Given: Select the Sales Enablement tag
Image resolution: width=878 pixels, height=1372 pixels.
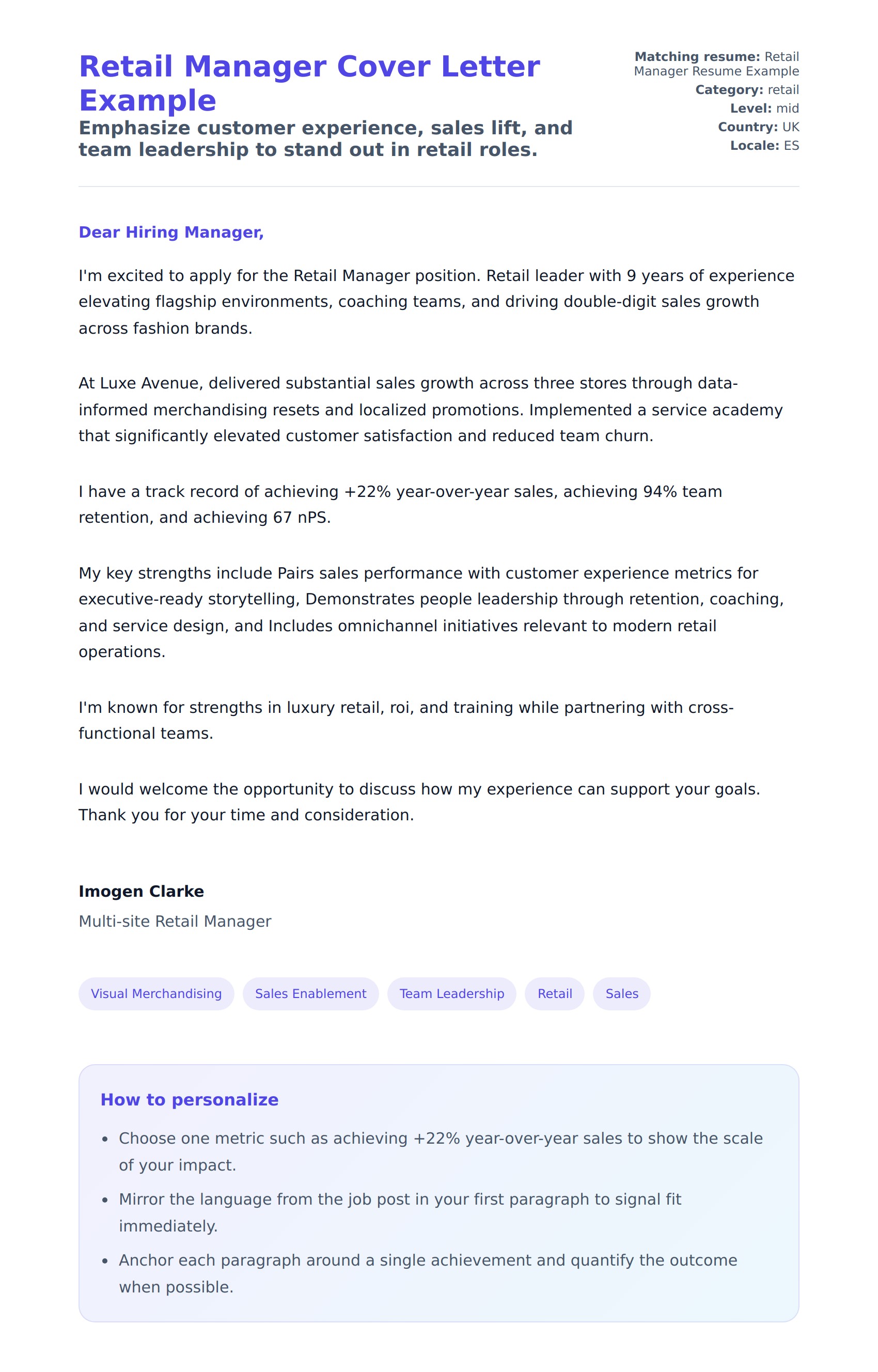Looking at the screenshot, I should point(310,993).
